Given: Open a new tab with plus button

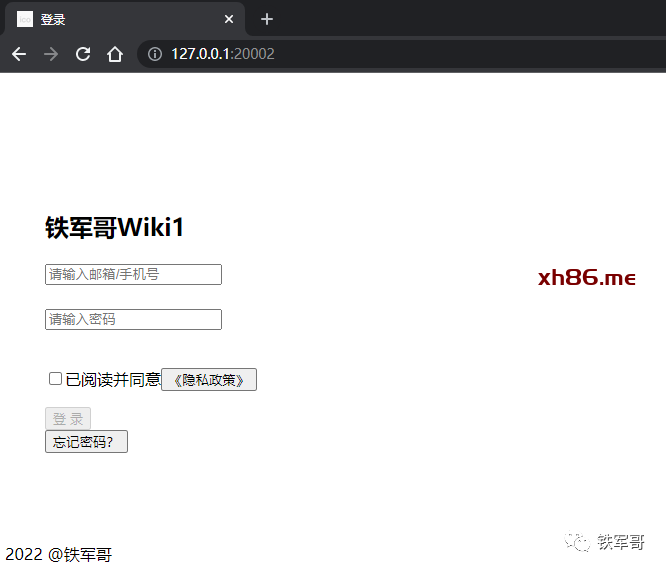Looking at the screenshot, I should 267,19.
